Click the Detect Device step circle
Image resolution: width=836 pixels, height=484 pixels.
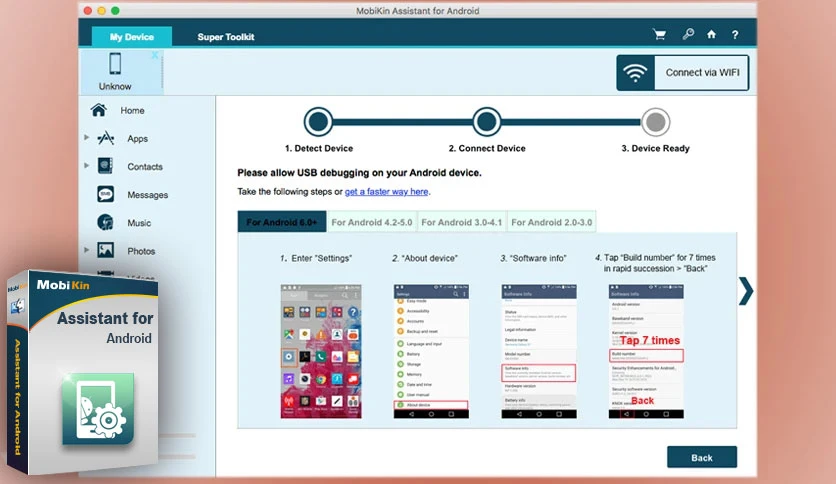coord(318,122)
